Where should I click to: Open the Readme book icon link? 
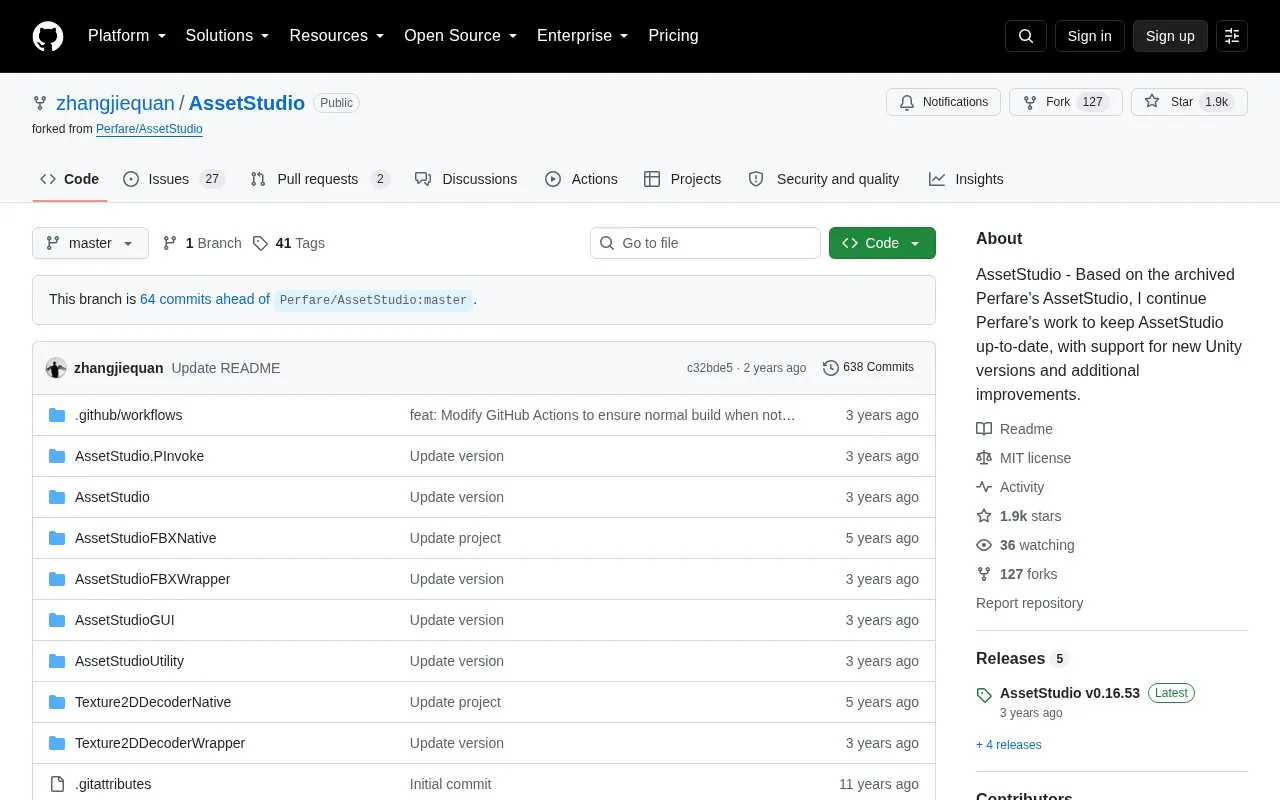tap(984, 429)
